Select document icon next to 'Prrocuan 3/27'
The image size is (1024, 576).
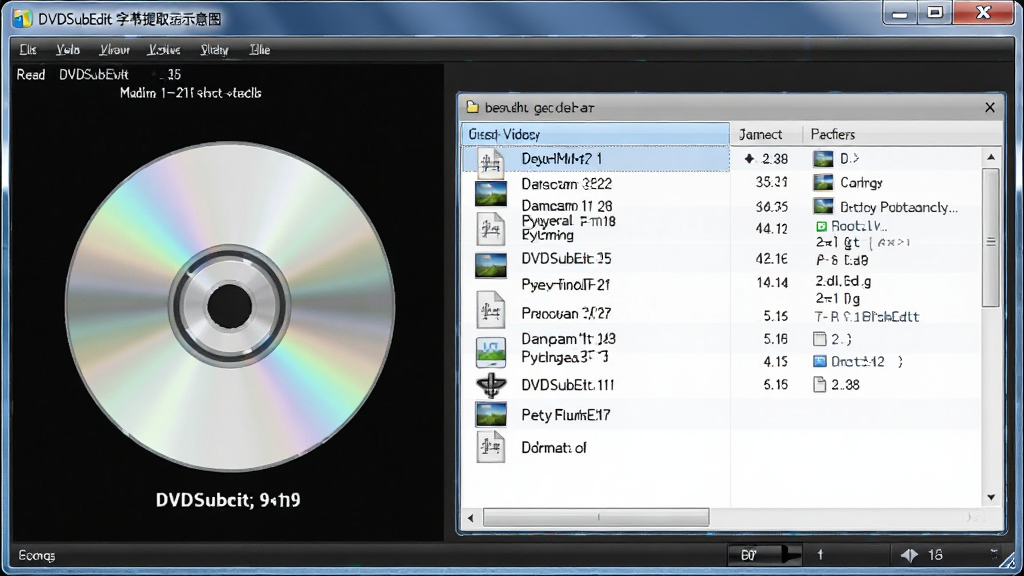click(490, 310)
